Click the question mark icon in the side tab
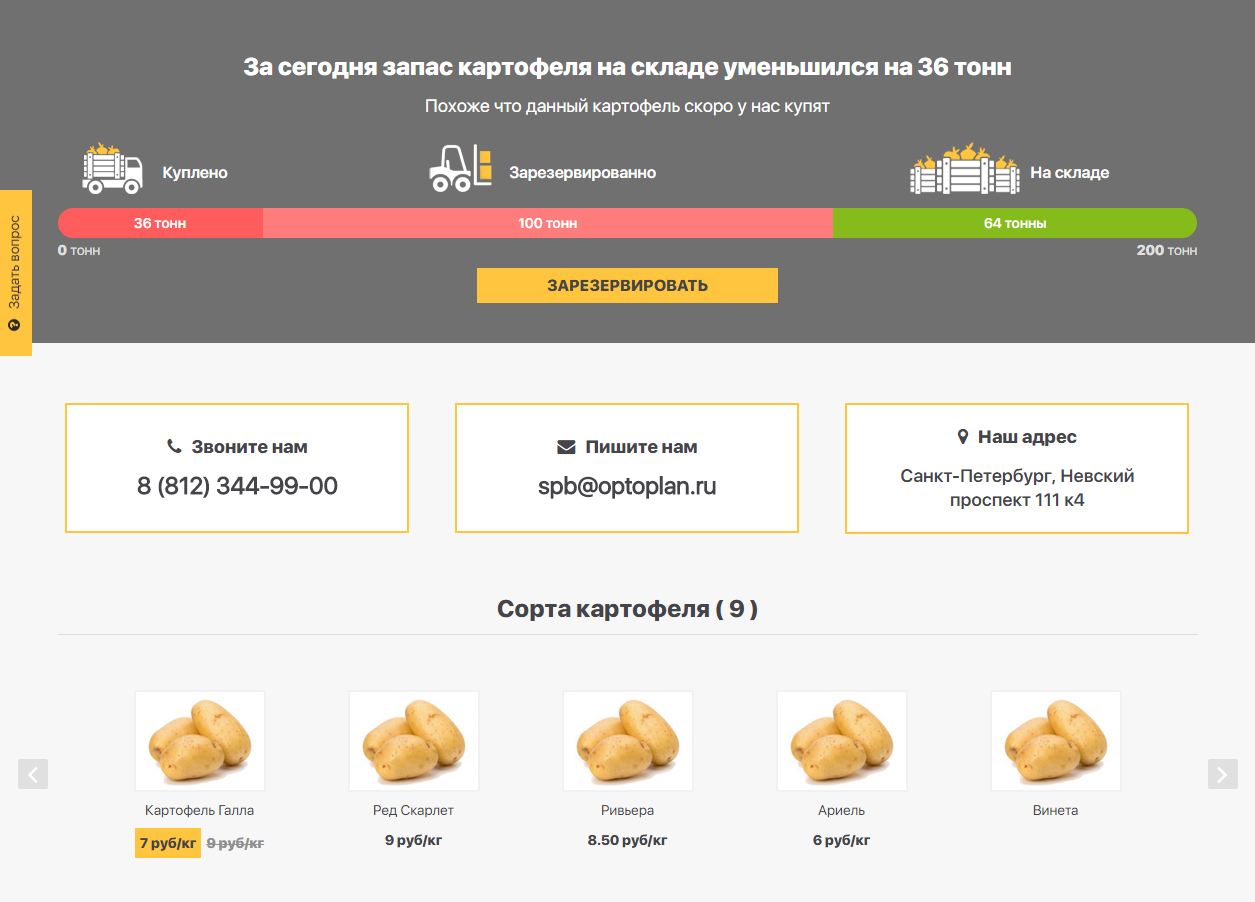The image size is (1255, 902). click(14, 325)
